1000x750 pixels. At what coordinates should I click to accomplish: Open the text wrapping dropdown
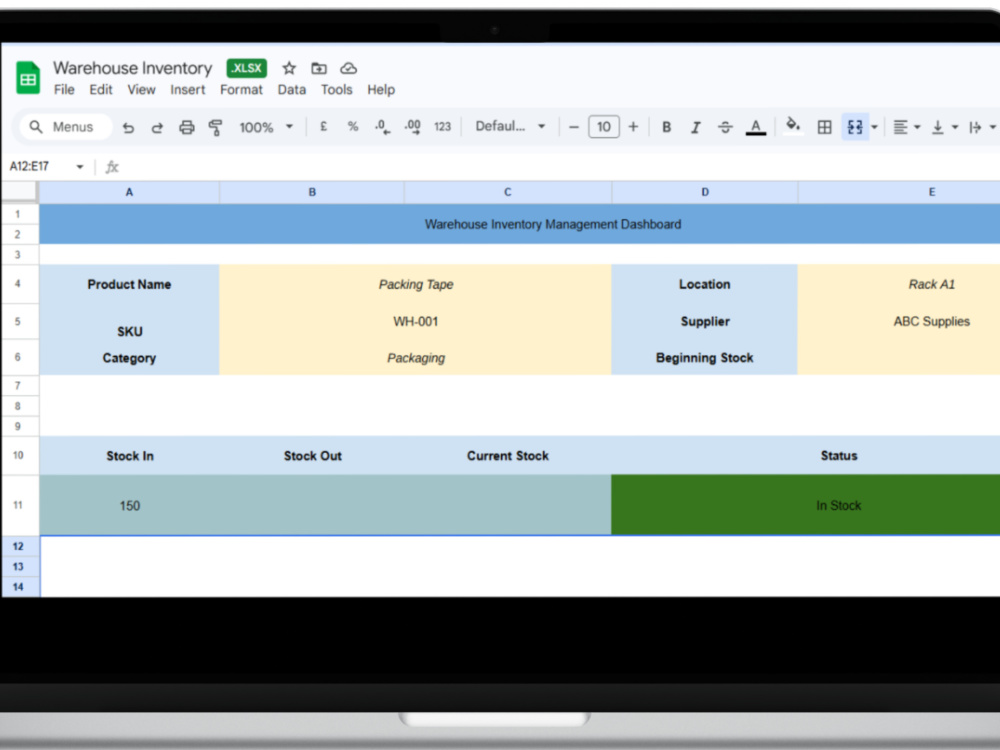click(x=982, y=127)
